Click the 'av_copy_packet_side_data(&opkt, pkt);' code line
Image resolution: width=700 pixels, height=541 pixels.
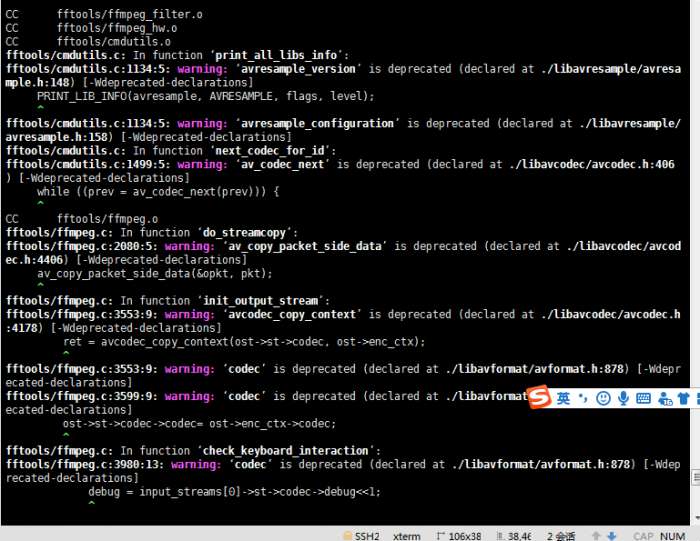coord(154,273)
